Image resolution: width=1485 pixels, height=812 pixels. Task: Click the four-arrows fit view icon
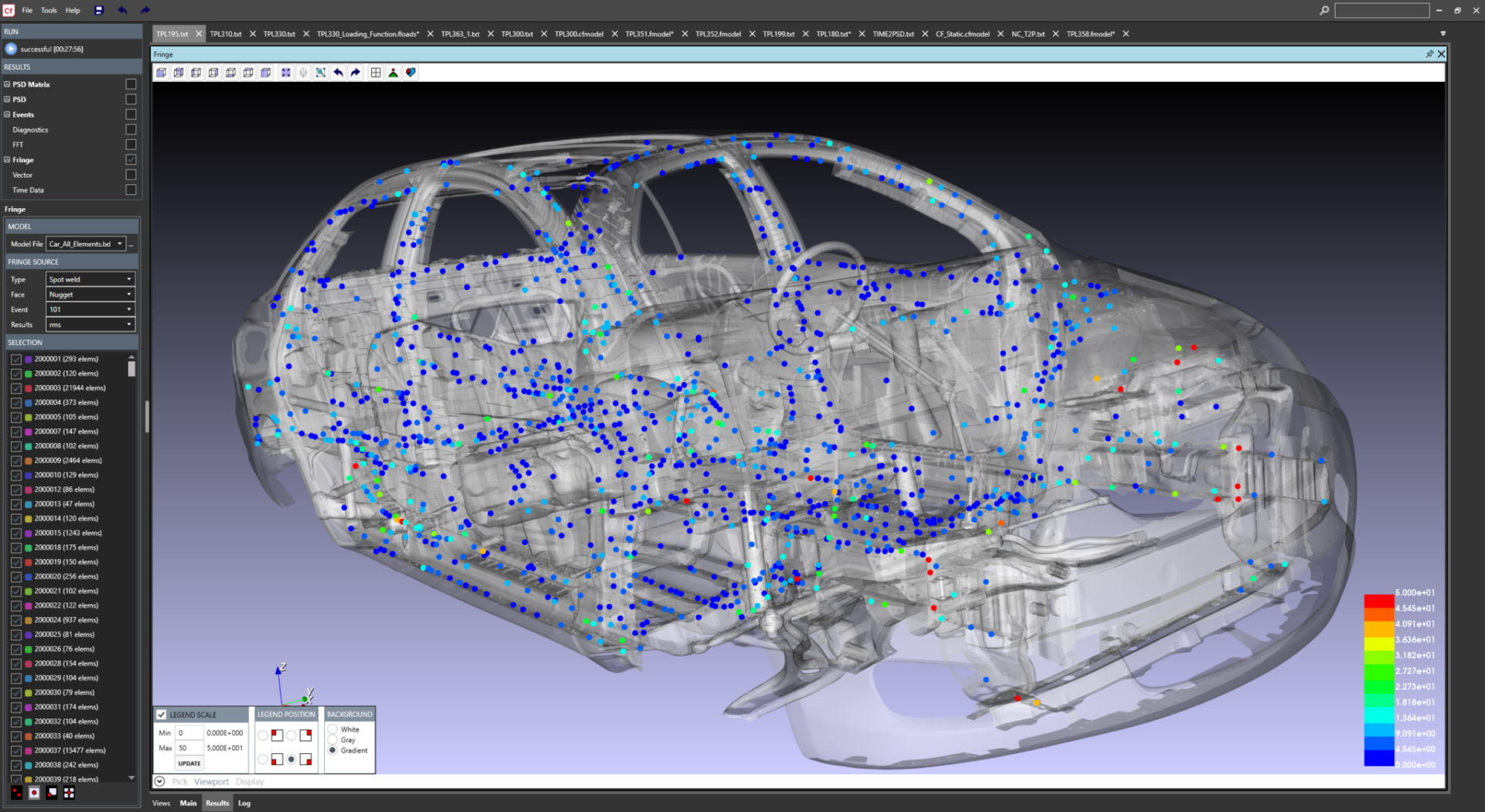click(285, 73)
